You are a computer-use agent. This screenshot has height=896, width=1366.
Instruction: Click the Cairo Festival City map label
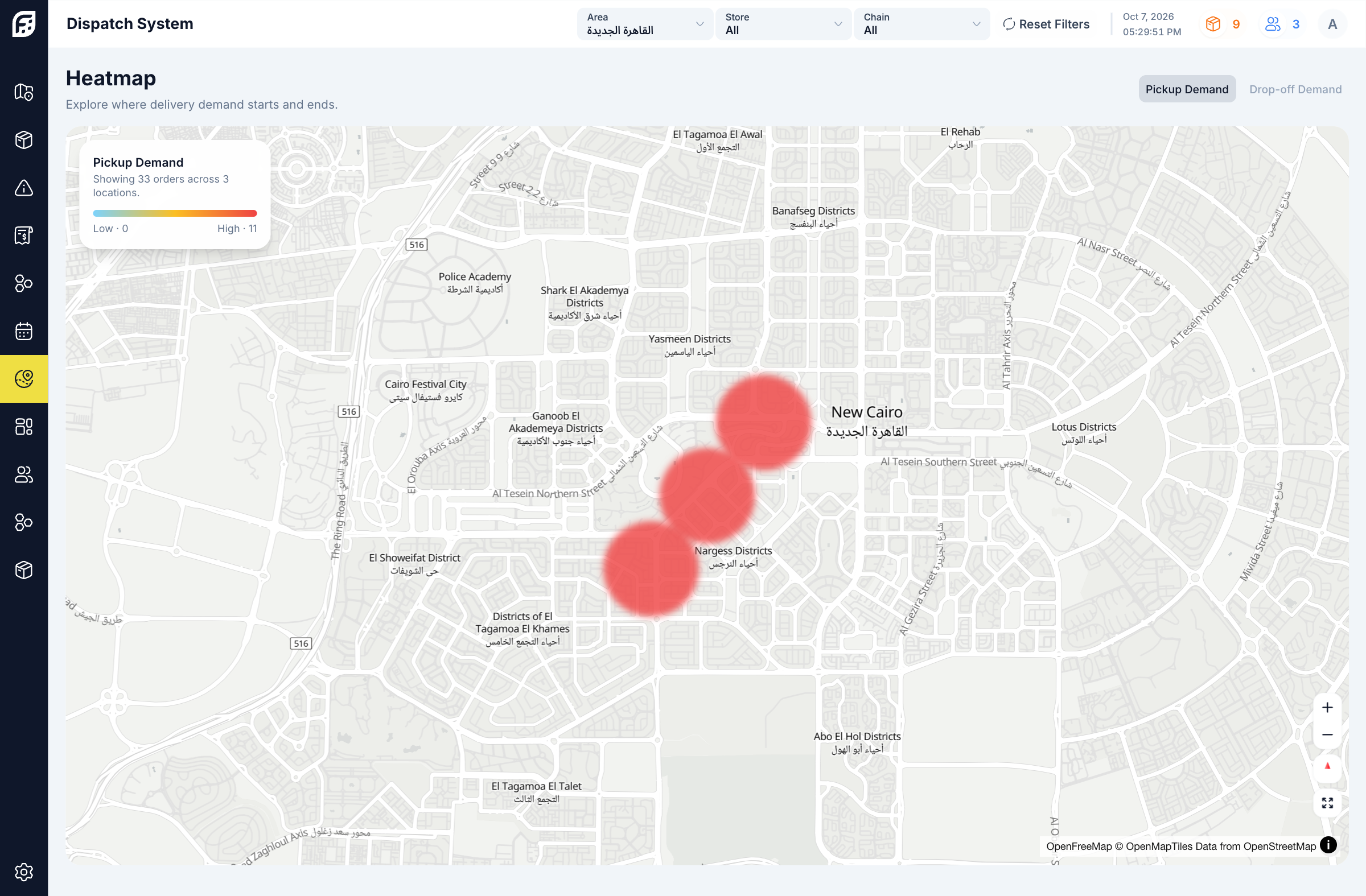425,390
